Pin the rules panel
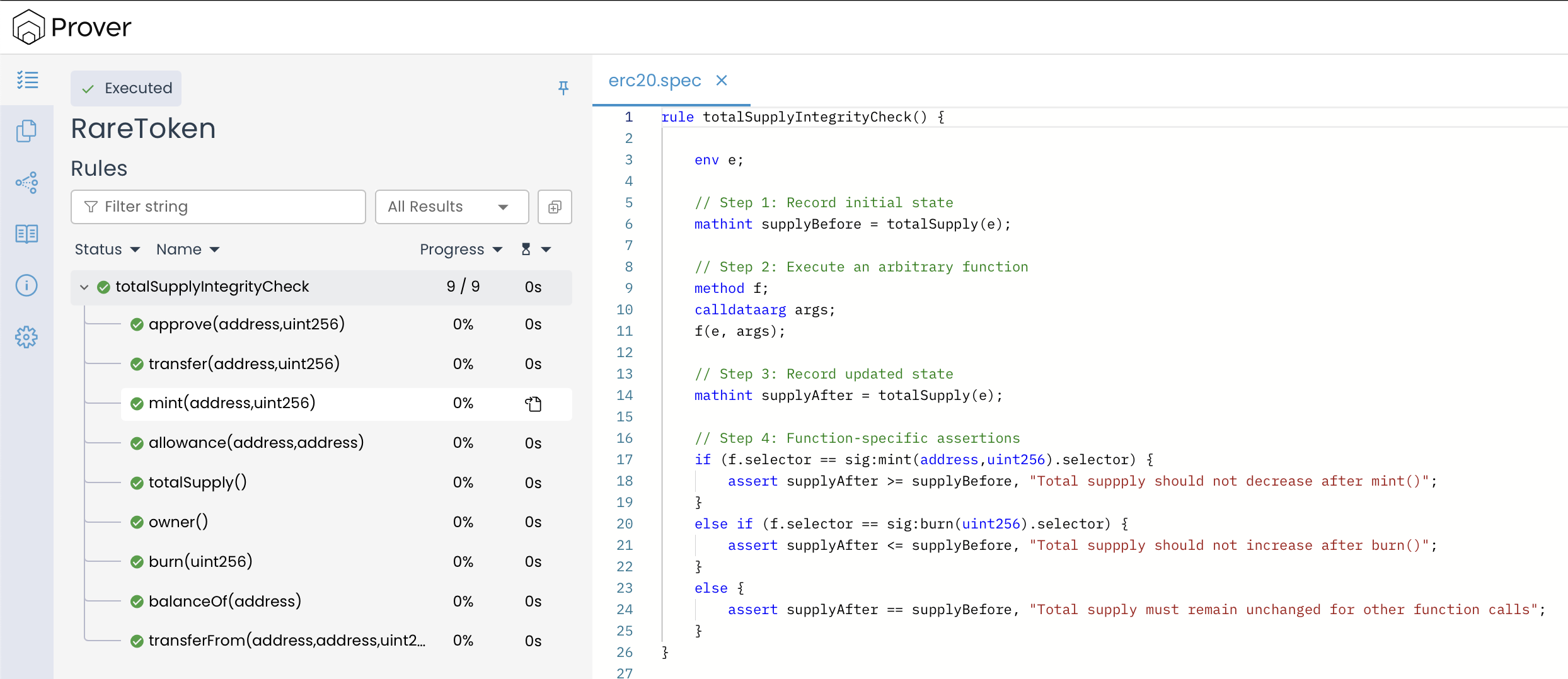 coord(563,88)
